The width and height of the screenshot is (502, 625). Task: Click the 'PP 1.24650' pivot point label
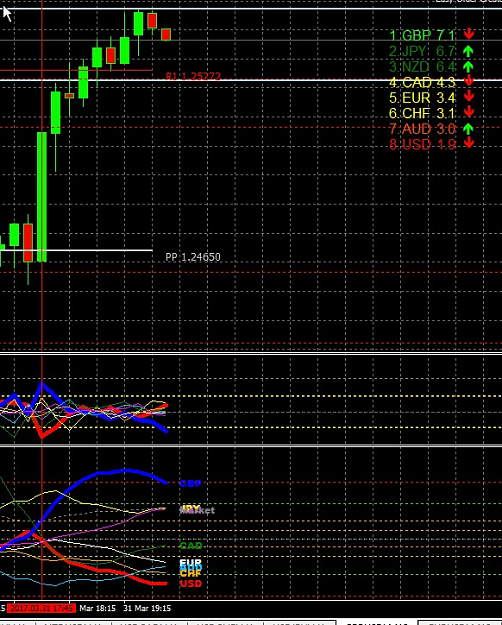[x=193, y=257]
